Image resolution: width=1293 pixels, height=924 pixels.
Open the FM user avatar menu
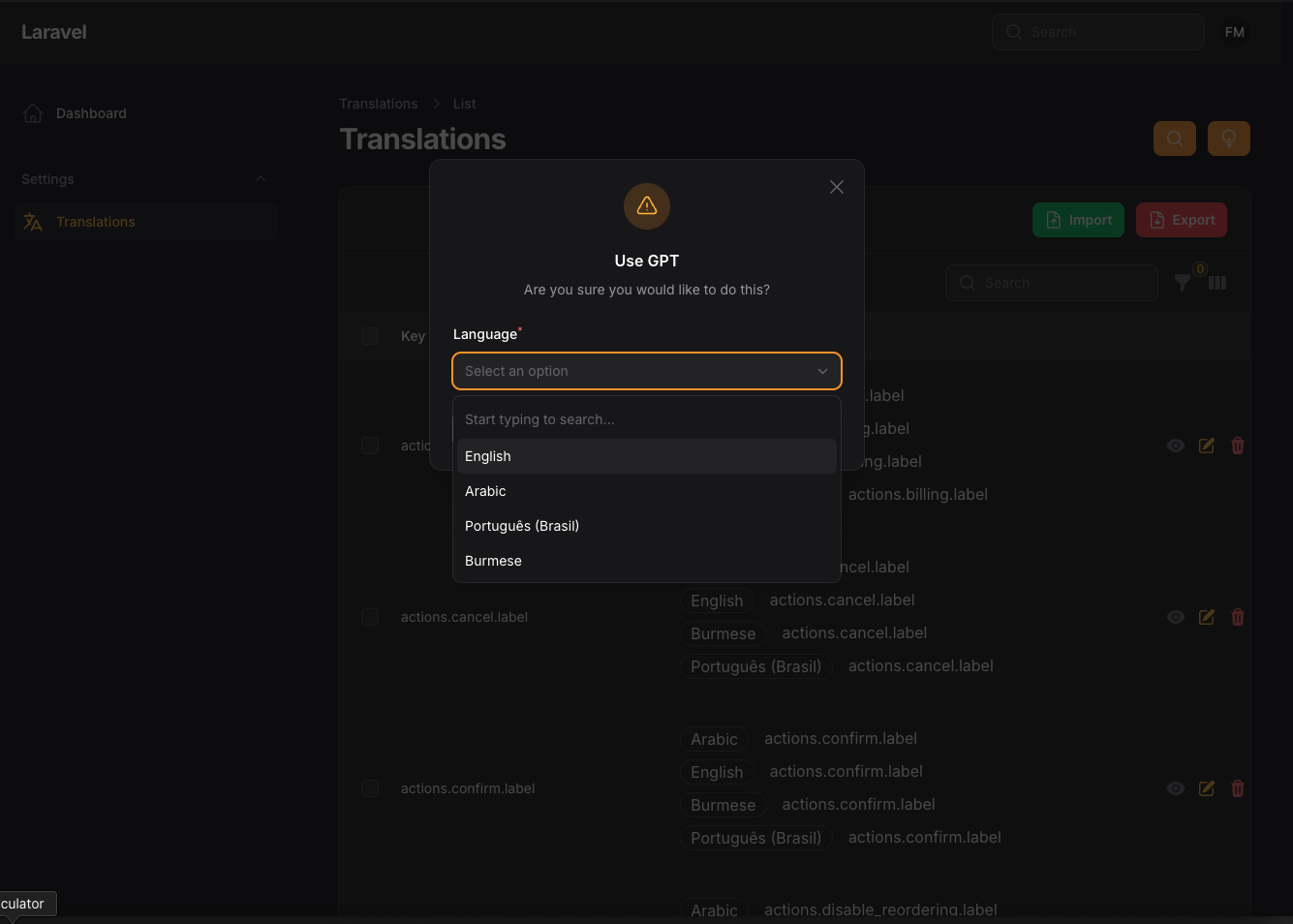[1234, 32]
